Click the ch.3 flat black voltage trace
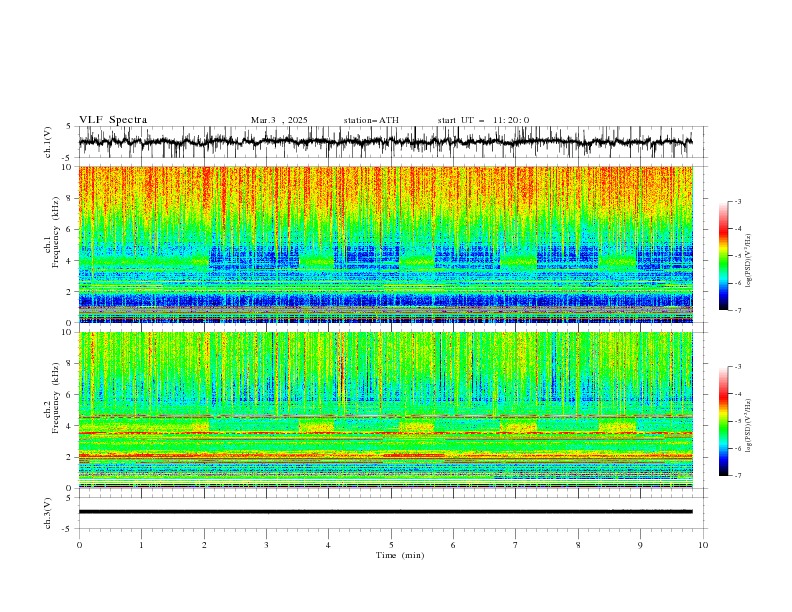 point(386,512)
